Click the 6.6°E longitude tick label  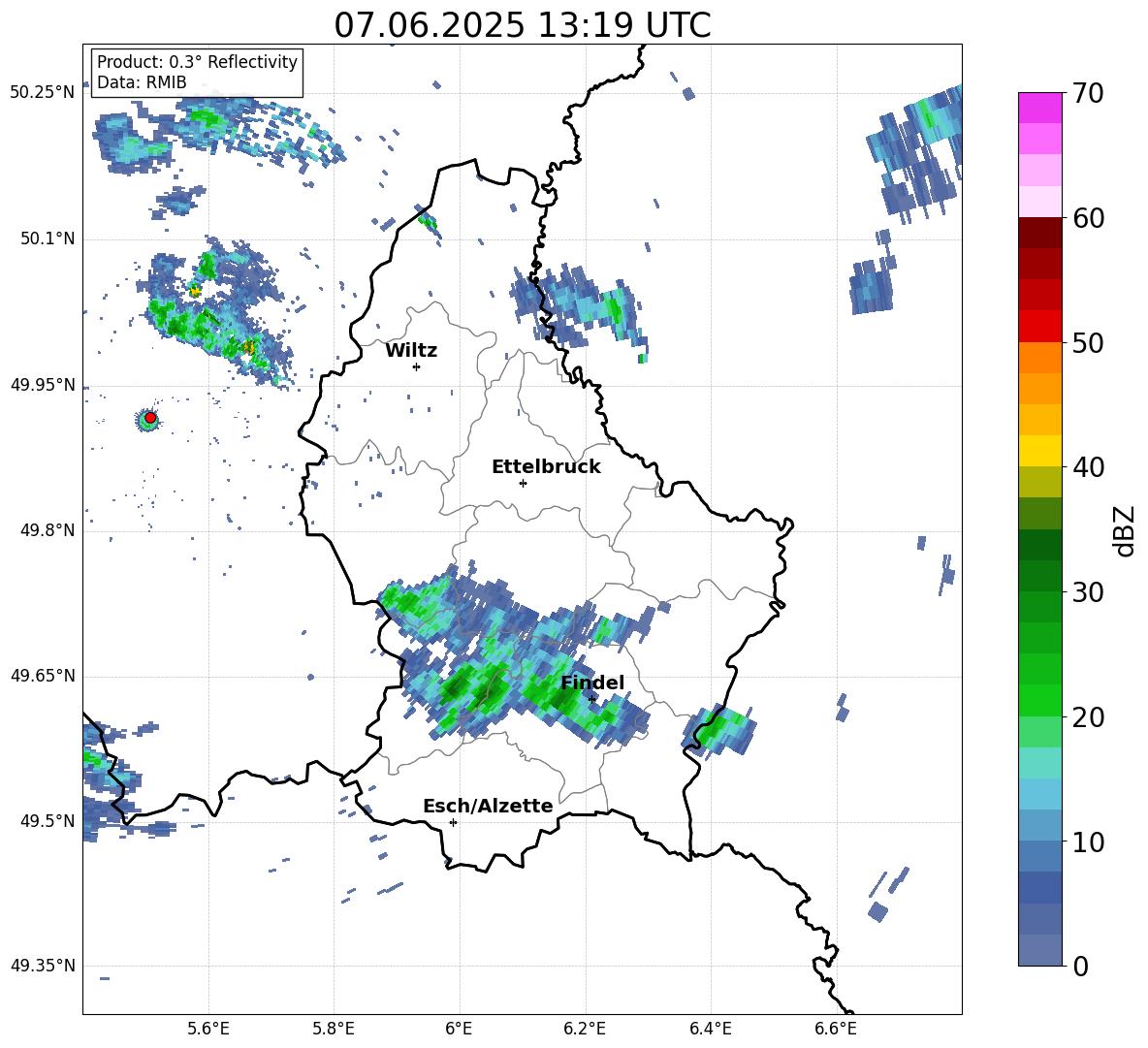tap(836, 1029)
